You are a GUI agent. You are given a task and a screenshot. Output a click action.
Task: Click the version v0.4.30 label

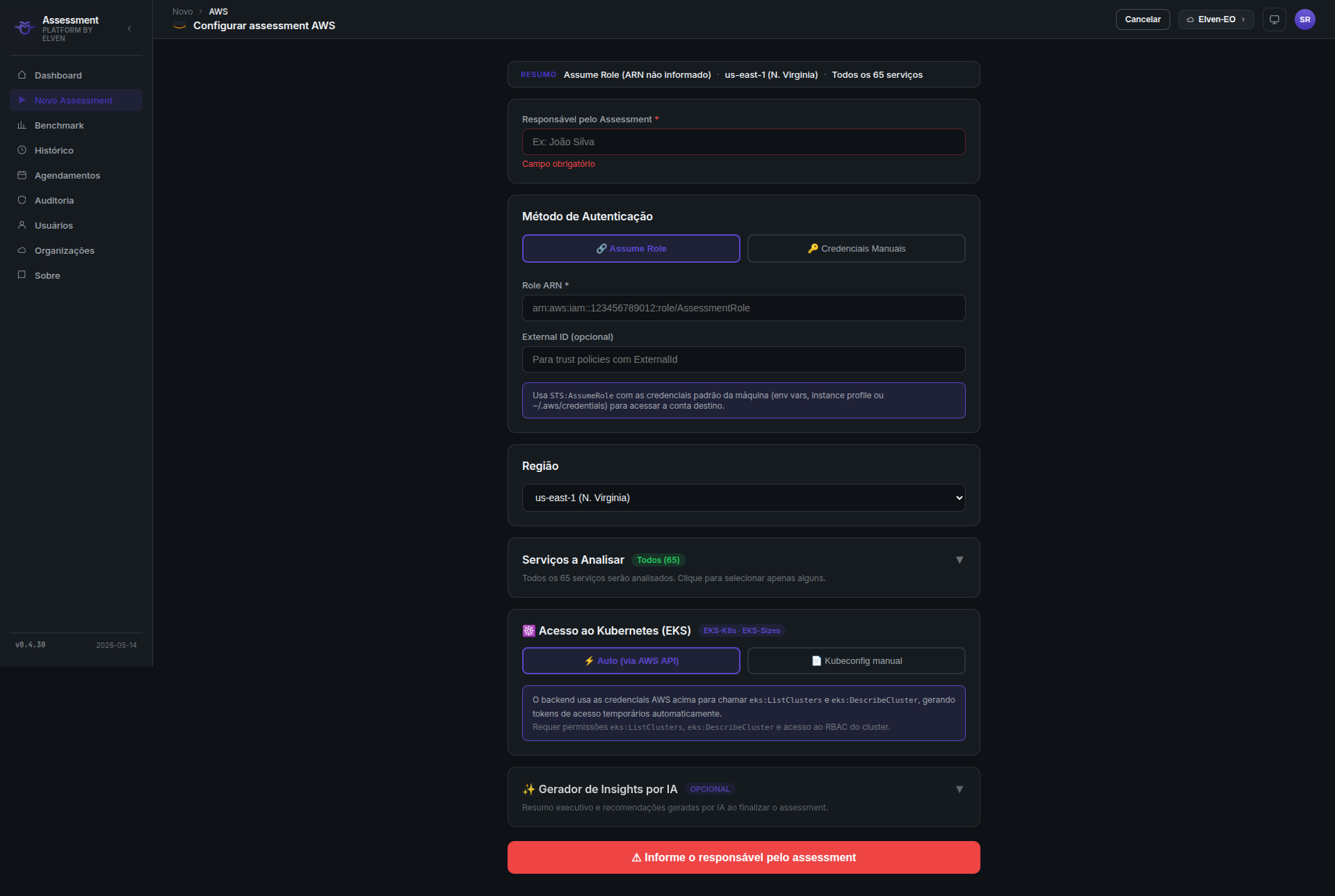click(31, 645)
